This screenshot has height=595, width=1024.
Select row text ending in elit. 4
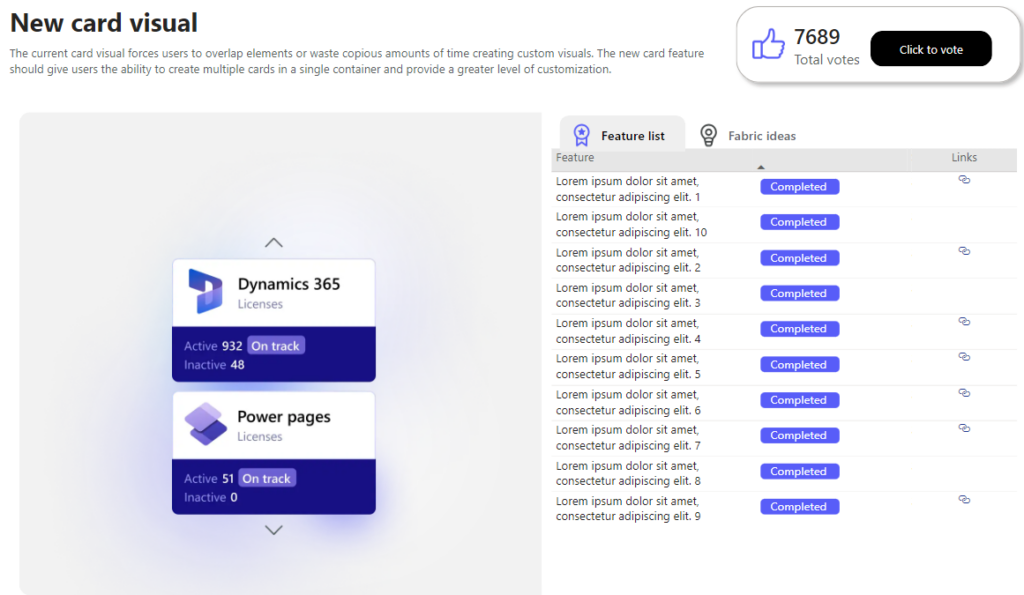(x=628, y=331)
